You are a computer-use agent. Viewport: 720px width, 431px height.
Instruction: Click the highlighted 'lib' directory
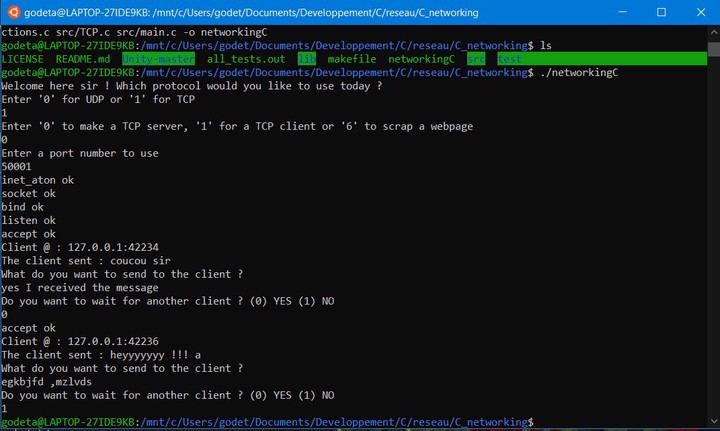coord(307,59)
